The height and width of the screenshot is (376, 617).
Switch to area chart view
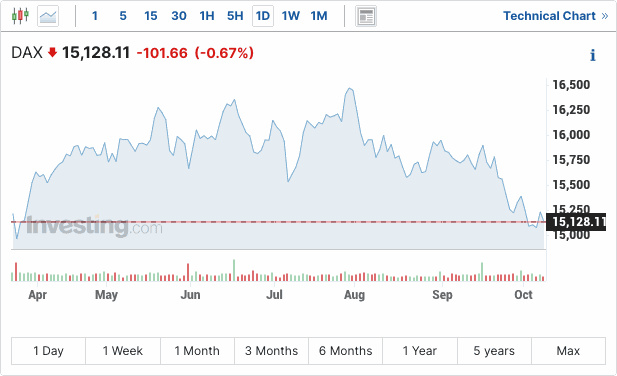[x=48, y=16]
